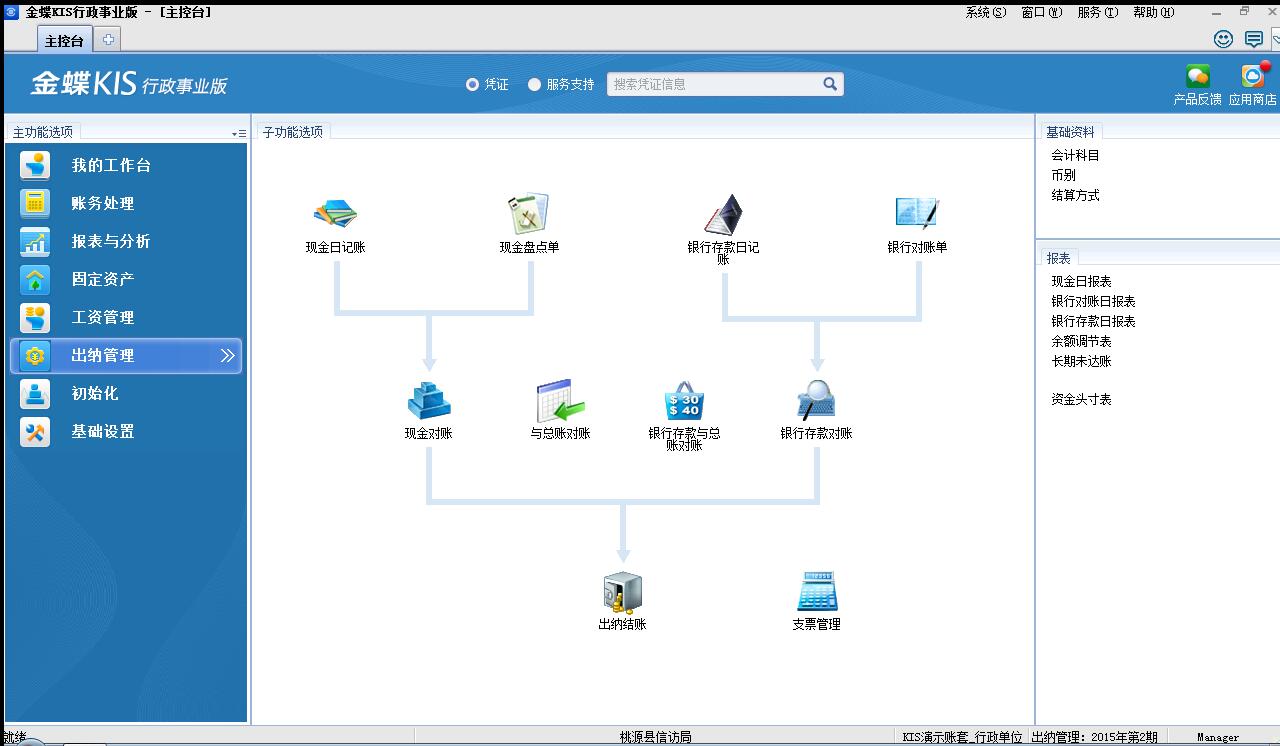This screenshot has width=1280, height=746.
Task: Open the 银行对账单 icon
Action: point(916,214)
